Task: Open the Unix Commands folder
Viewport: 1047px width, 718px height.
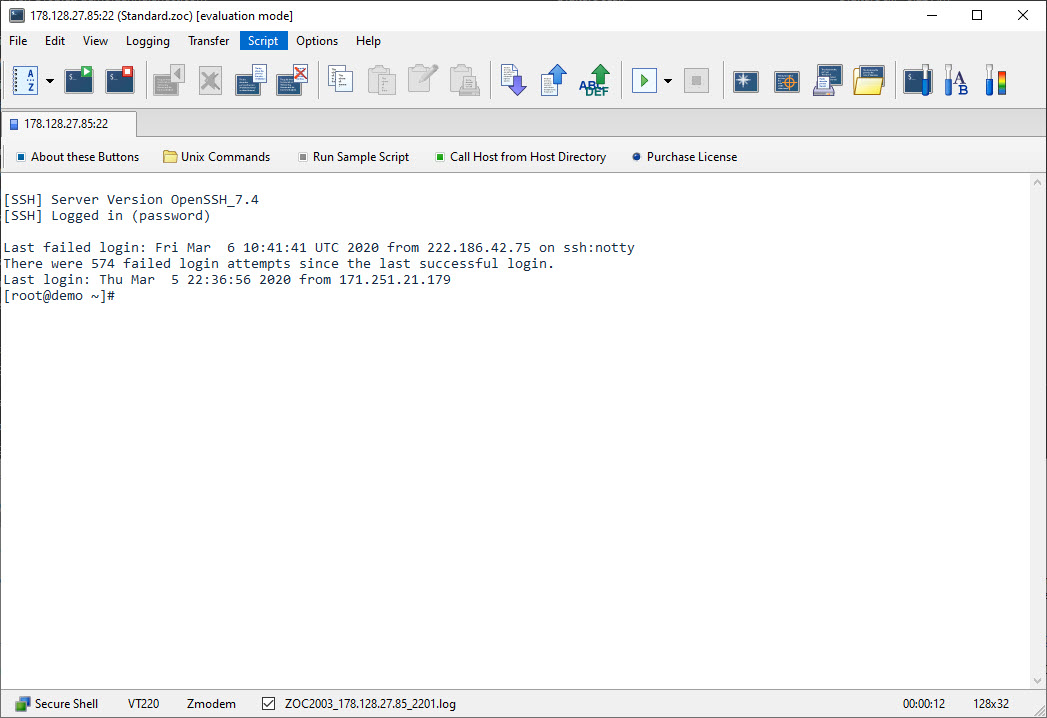Action: 216,157
